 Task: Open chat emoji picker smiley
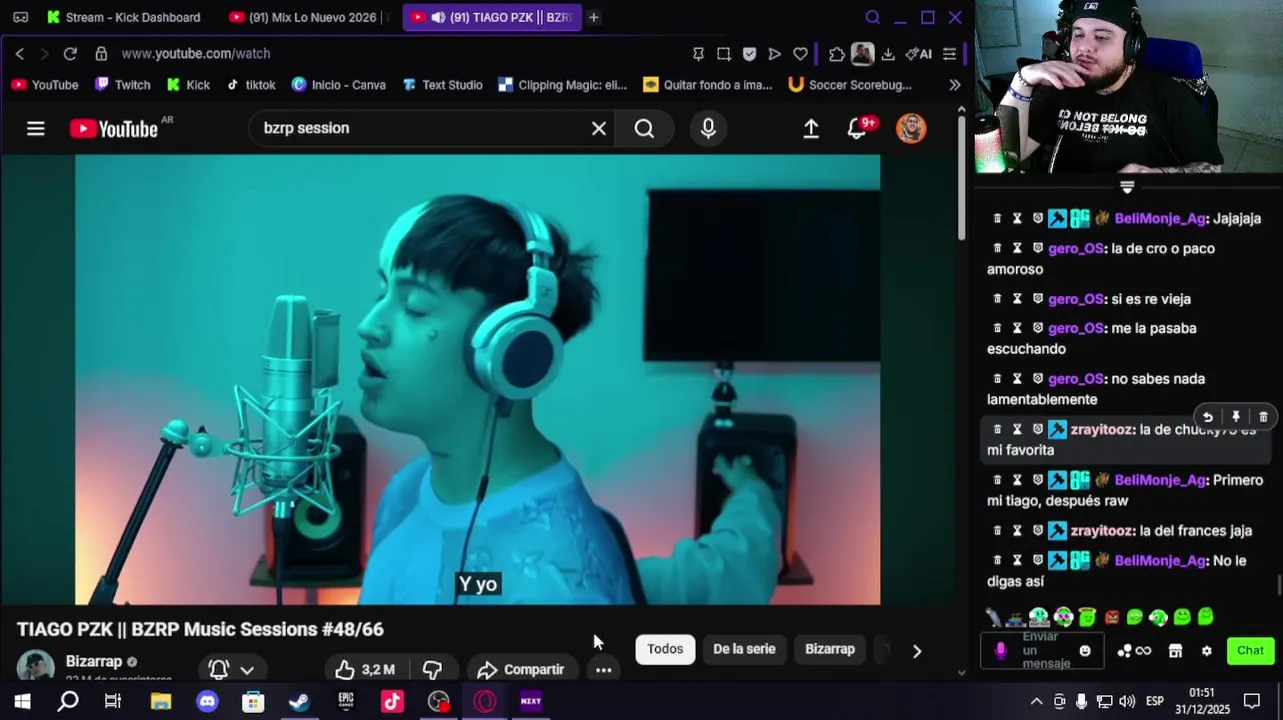click(1085, 651)
